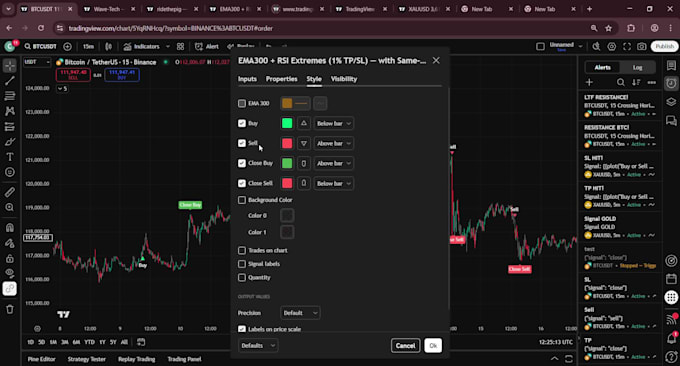Open the Strategy Tester tab

point(87,359)
